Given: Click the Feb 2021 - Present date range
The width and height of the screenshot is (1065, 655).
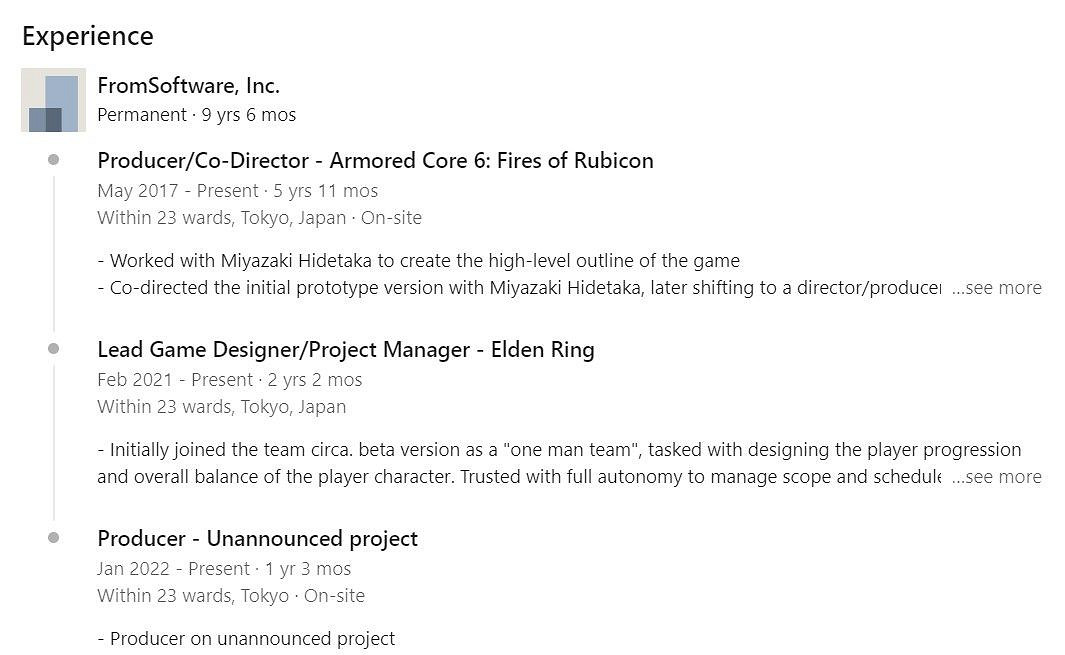Looking at the screenshot, I should coord(229,380).
